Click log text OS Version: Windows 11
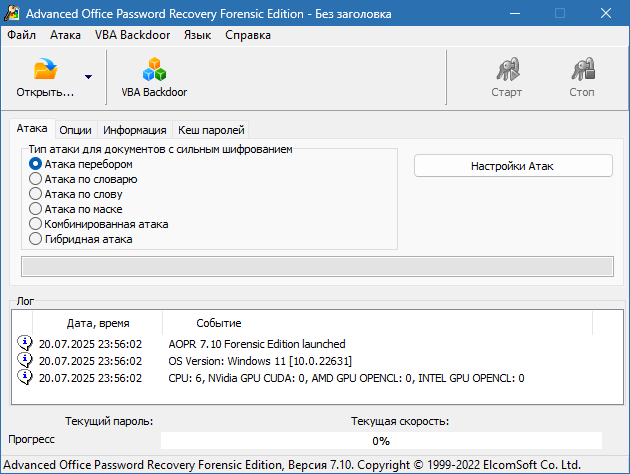Image resolution: width=630 pixels, height=474 pixels. (x=260, y=361)
